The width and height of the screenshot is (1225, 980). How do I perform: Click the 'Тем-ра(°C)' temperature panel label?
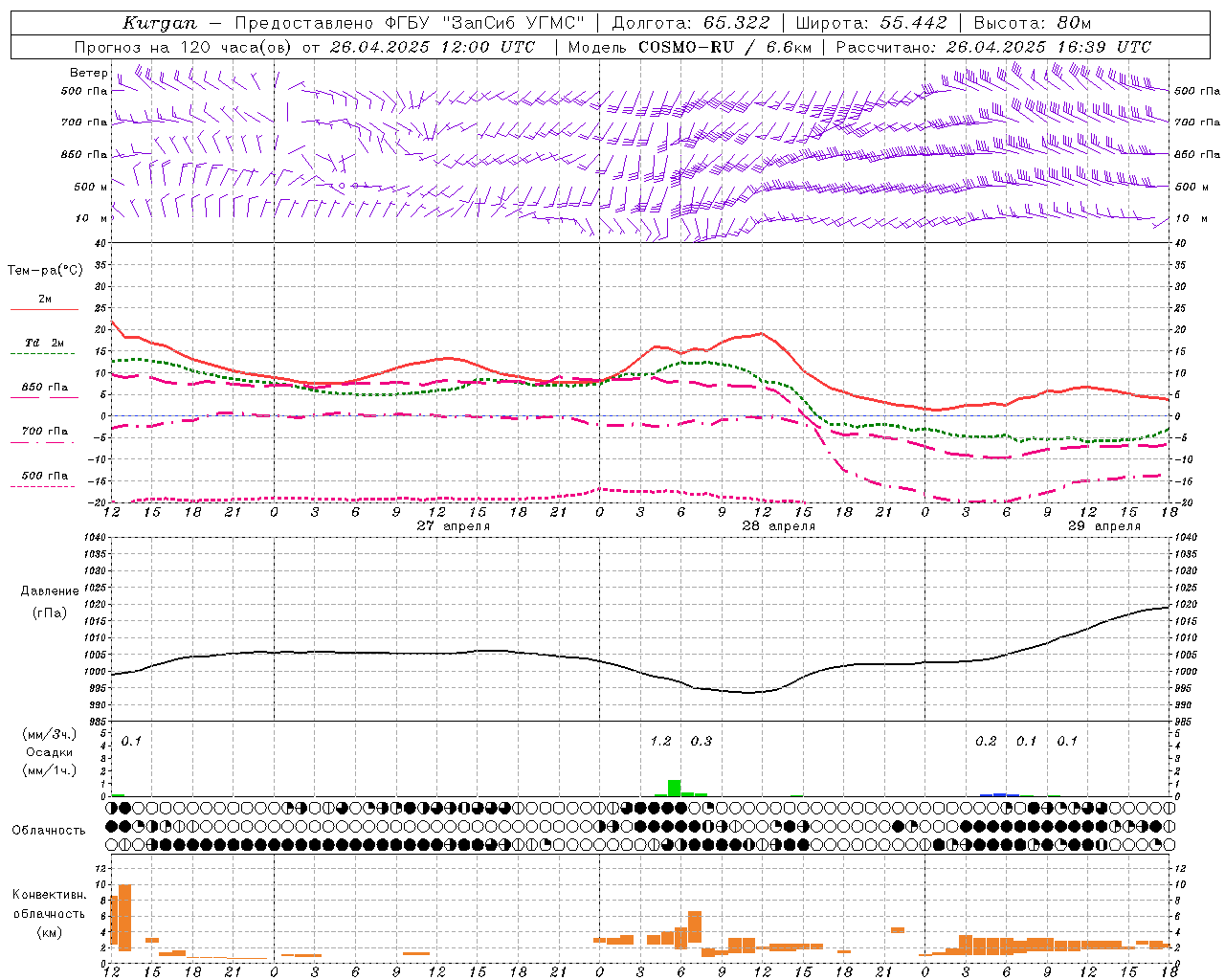45,270
